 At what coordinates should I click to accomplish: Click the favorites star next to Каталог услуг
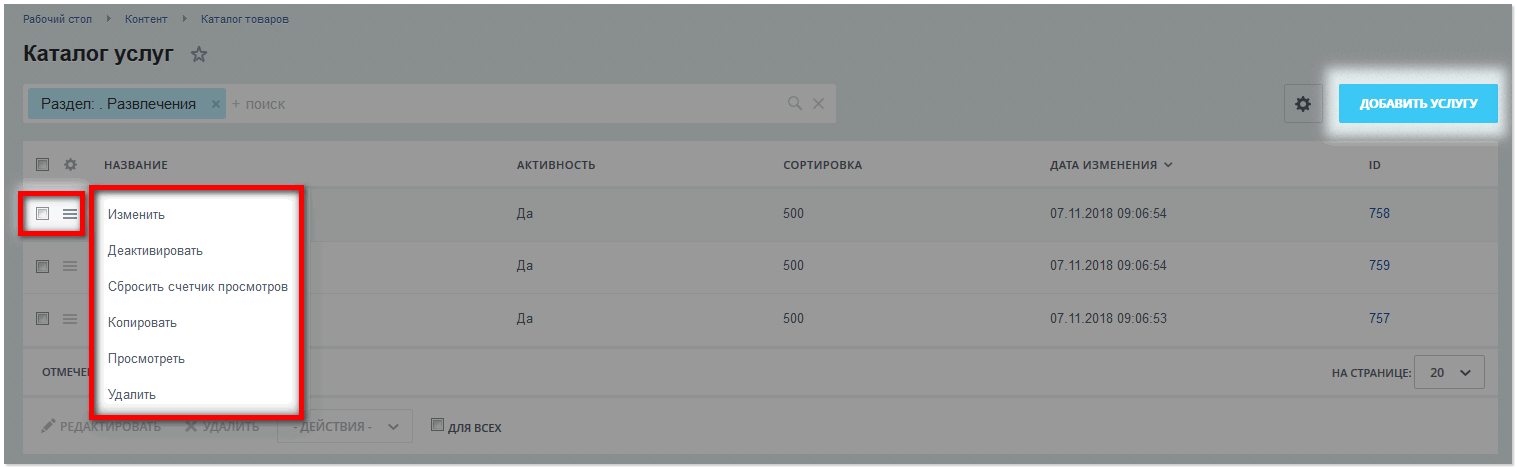click(x=199, y=55)
